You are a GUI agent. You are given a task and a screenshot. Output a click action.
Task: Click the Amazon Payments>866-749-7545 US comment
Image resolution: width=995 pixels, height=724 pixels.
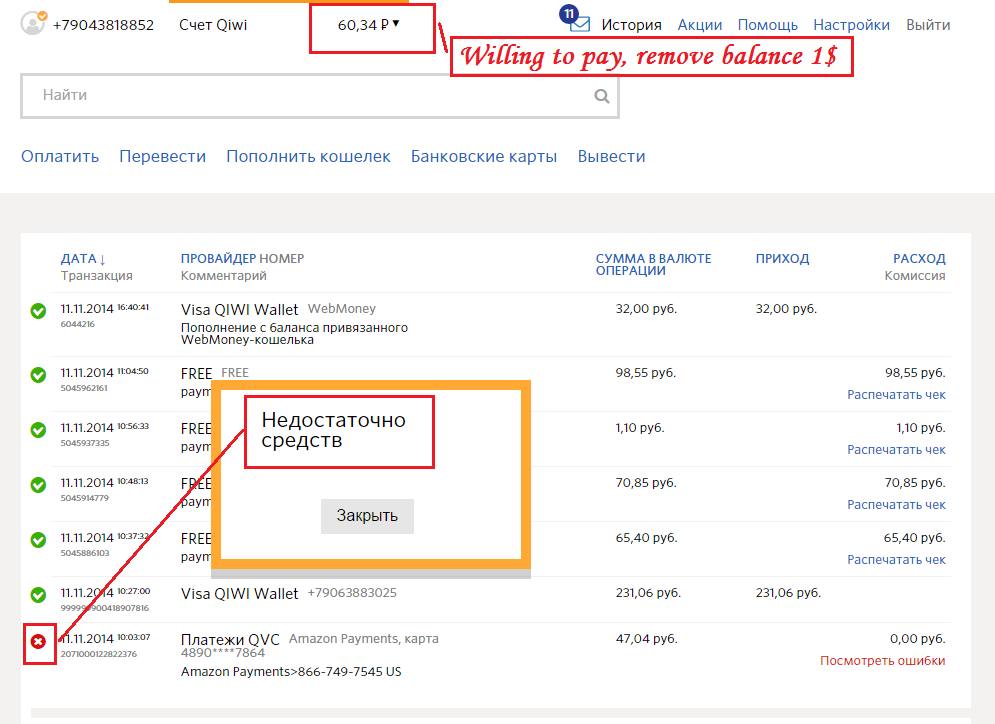pos(291,672)
